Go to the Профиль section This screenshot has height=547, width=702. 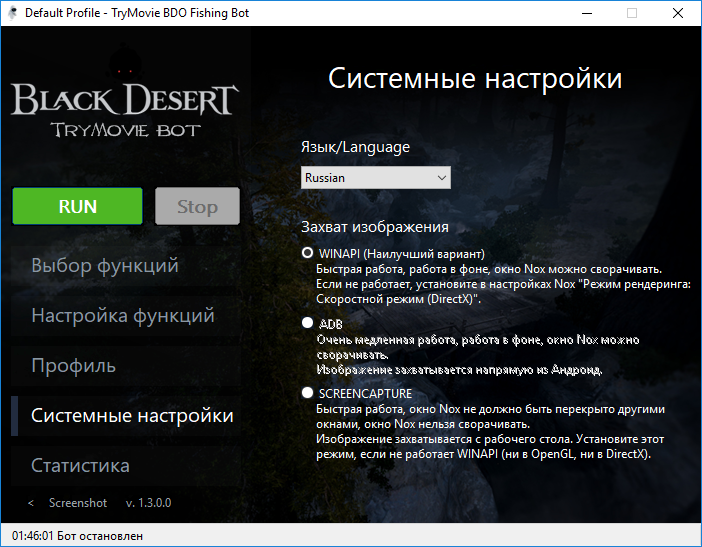tap(126, 366)
